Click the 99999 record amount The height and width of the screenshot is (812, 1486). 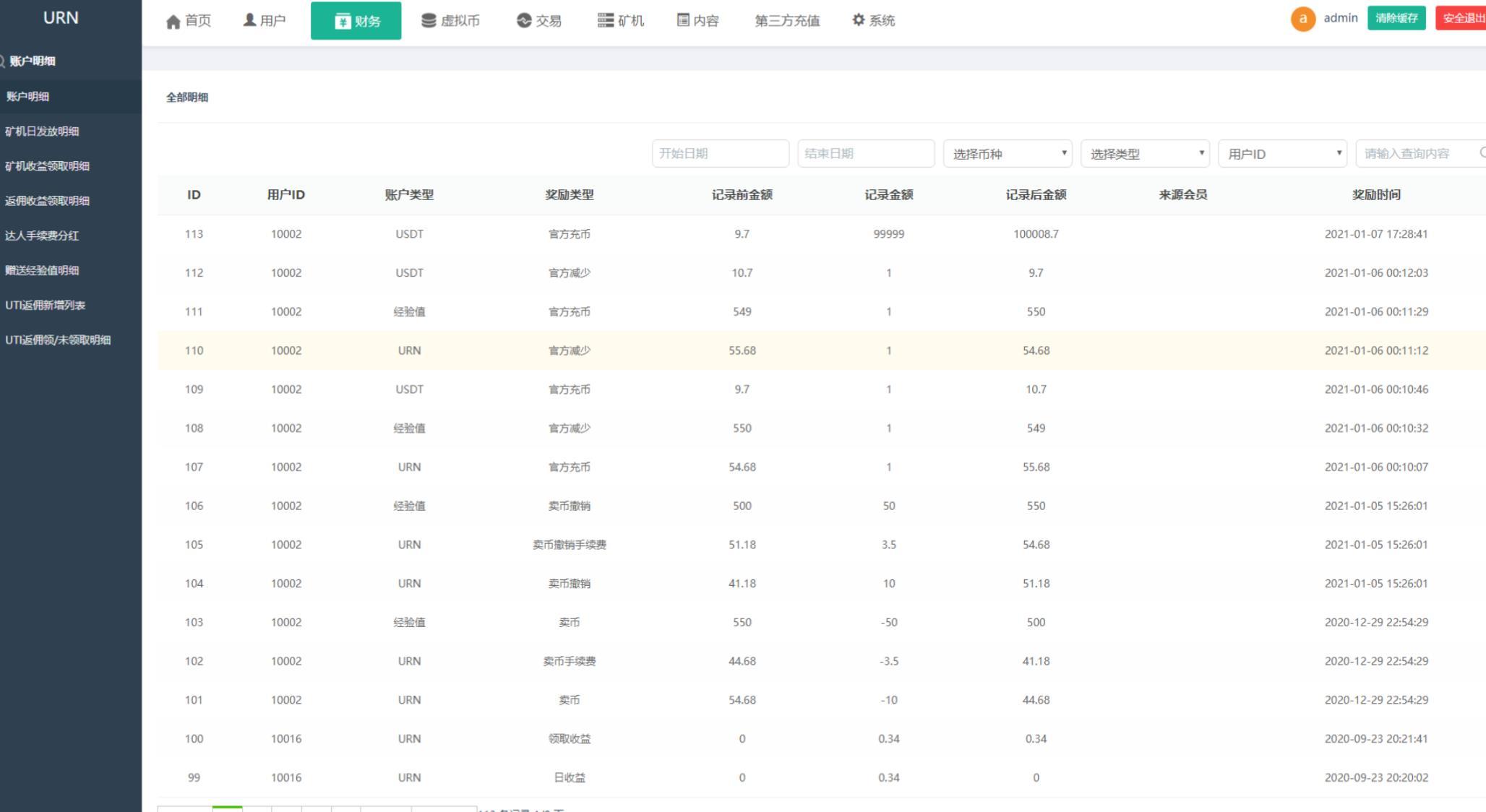[x=889, y=234]
